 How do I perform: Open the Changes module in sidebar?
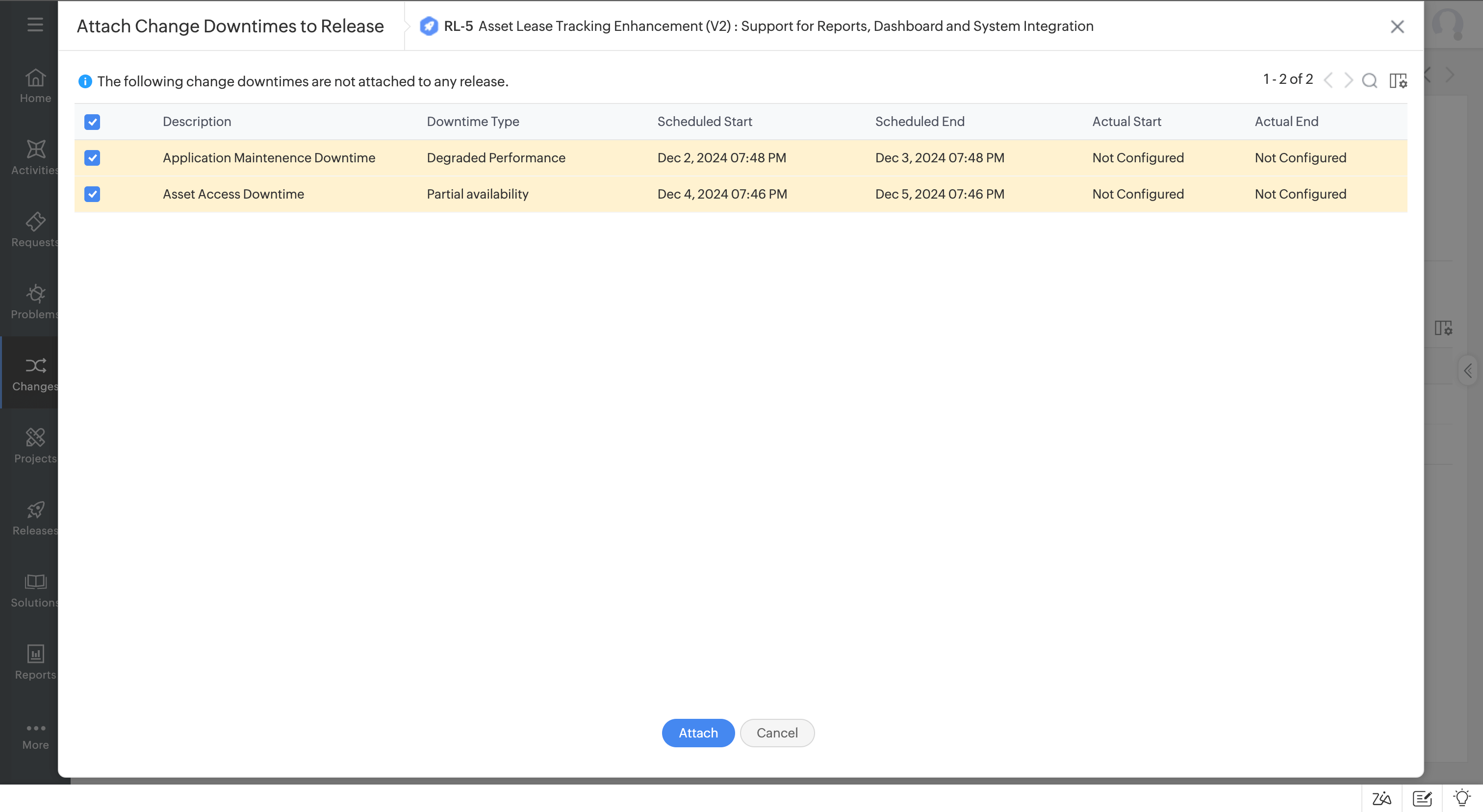[x=35, y=374]
